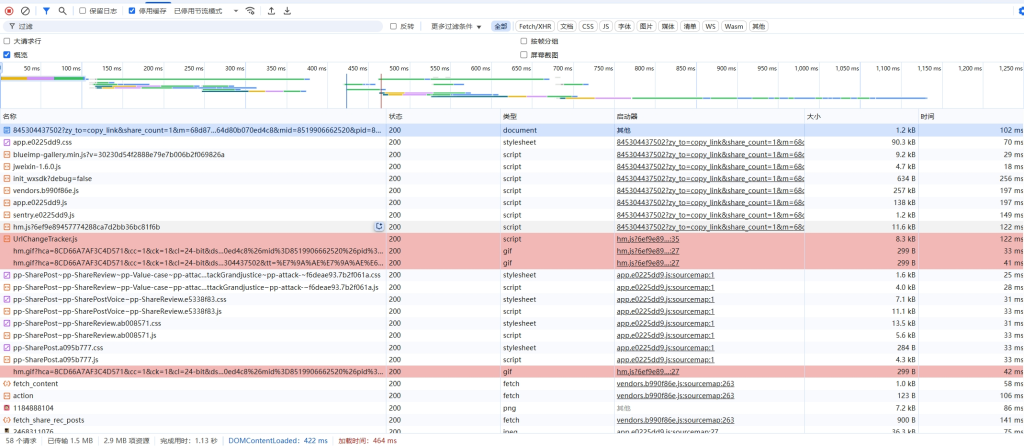Image resolution: width=1024 pixels, height=447 pixels.
Task: Uncheck the 概览 checkbox
Action: 7,55
